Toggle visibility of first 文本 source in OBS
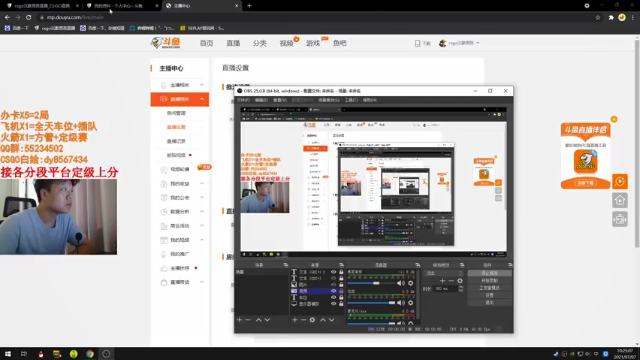Image resolution: width=640 pixels, height=360 pixels. click(x=333, y=272)
